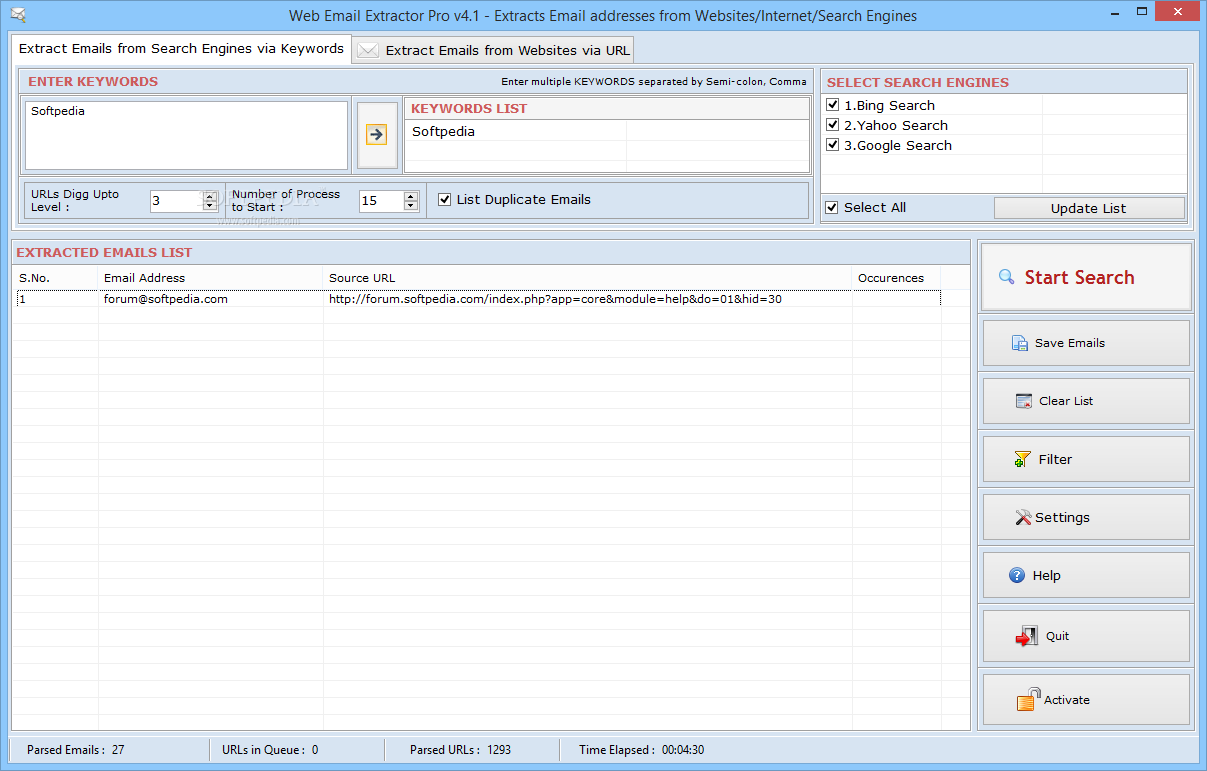Click the envelope icon on the URL tab
Viewport: 1207px width, 771px height.
tap(368, 50)
